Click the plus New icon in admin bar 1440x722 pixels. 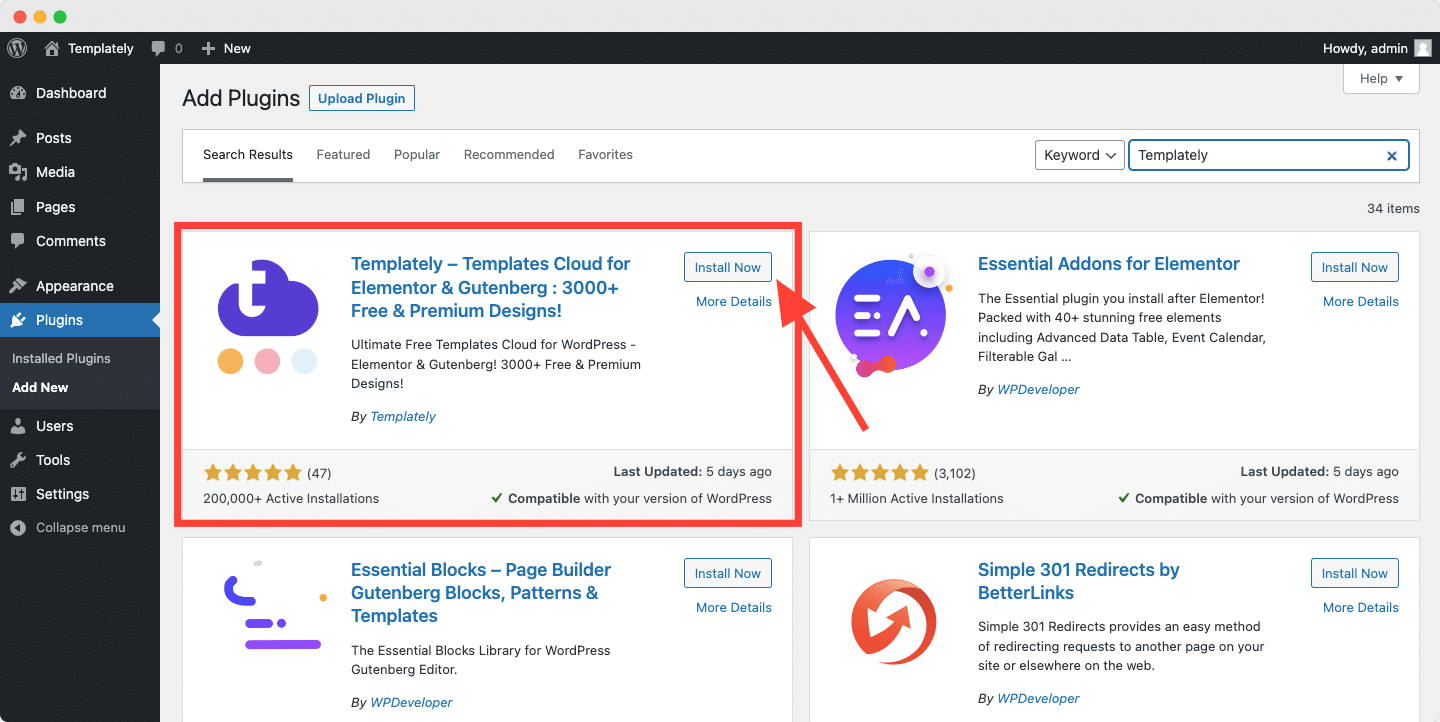208,48
